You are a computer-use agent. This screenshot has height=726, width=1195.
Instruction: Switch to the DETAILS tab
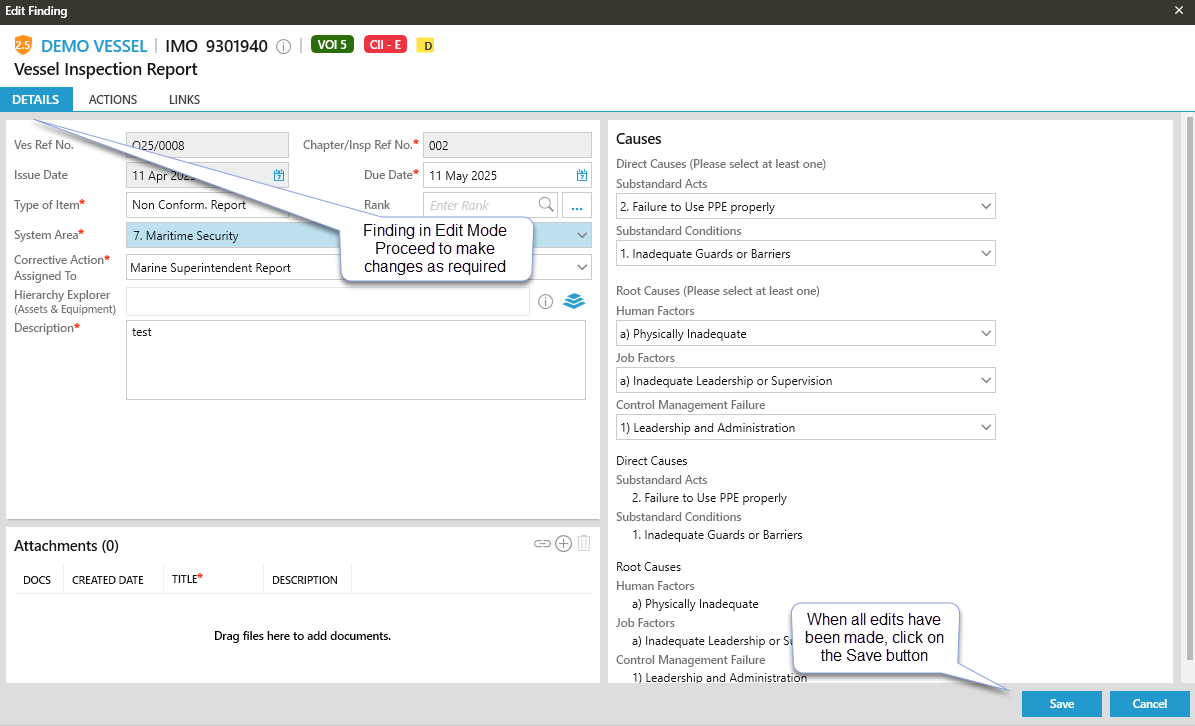(x=36, y=100)
